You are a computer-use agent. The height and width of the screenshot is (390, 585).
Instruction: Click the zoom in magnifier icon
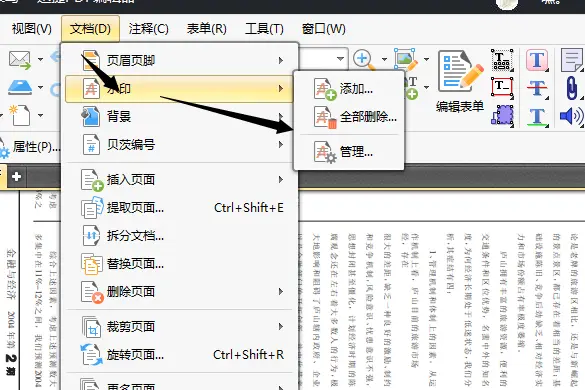[x=364, y=60]
